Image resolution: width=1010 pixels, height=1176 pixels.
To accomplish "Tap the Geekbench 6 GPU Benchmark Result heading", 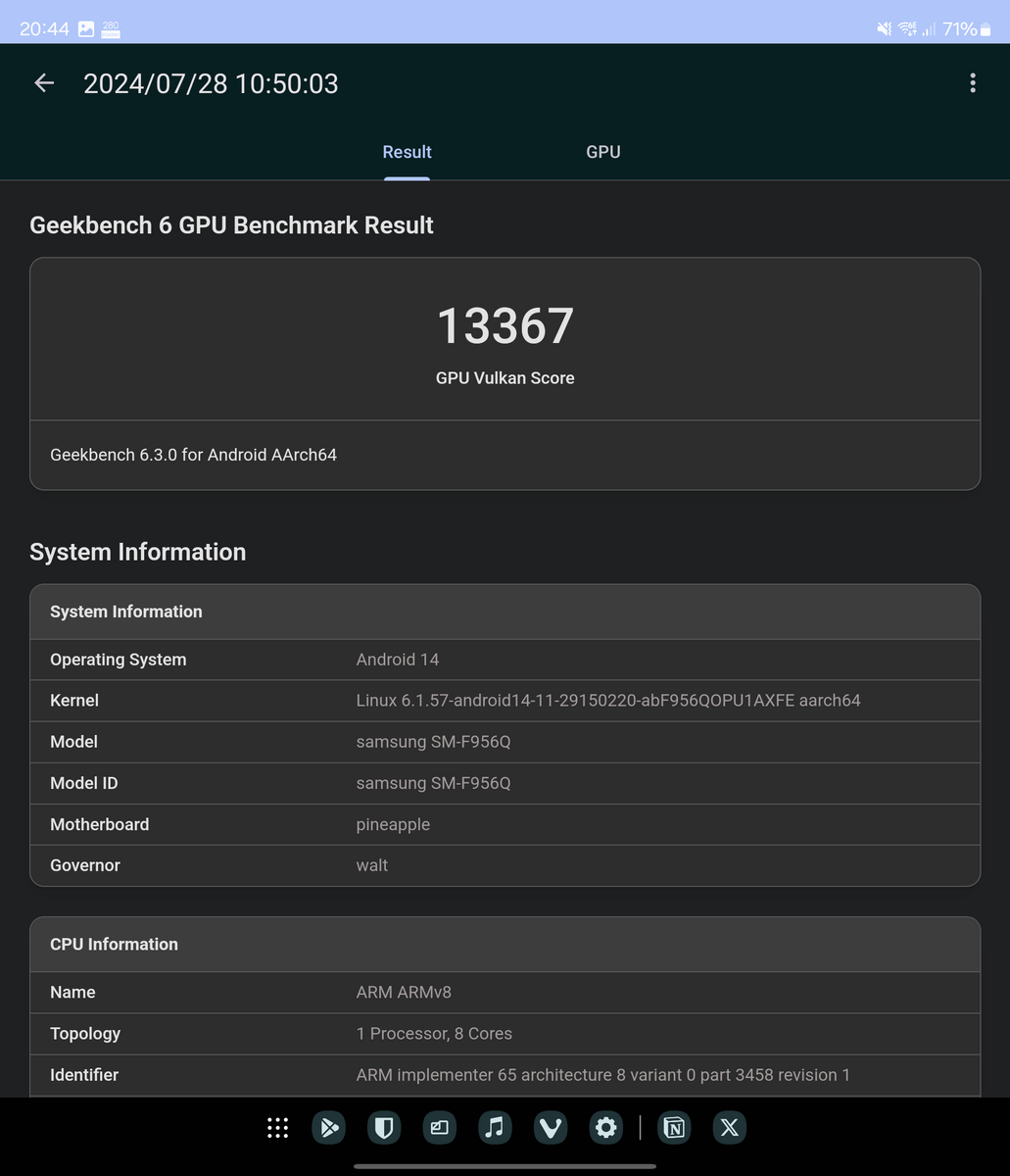I will click(231, 225).
